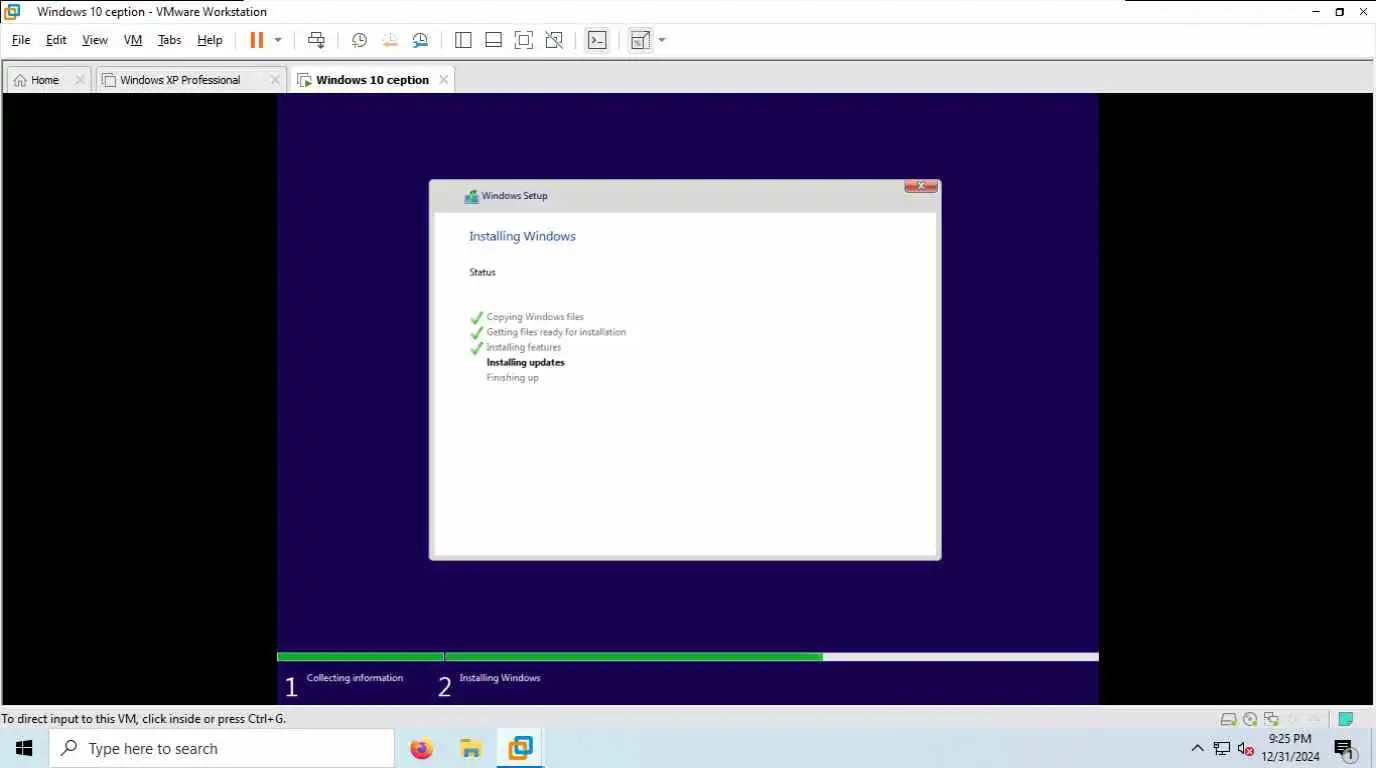Expand the stretch guest dropdown arrow
1376x768 pixels.
662,40
